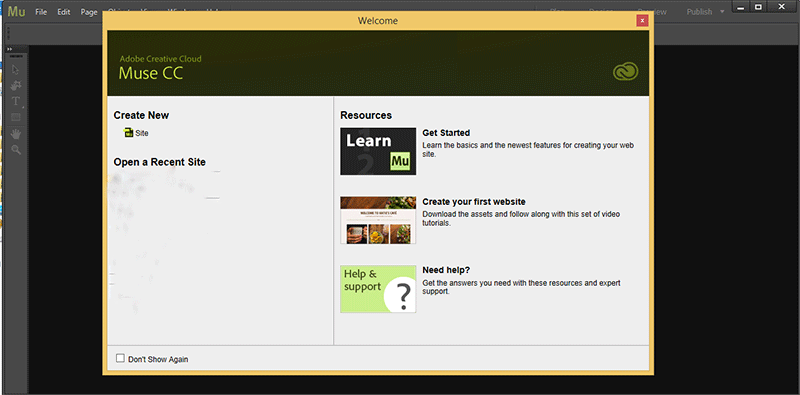Open the Get Started resource link

pyautogui.click(x=446, y=133)
